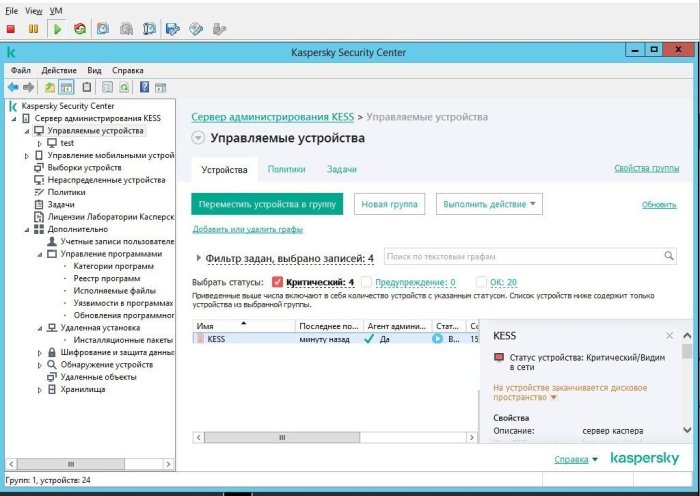Click the Новая группа button
Viewport: 700px width, 496px height.
coord(389,204)
